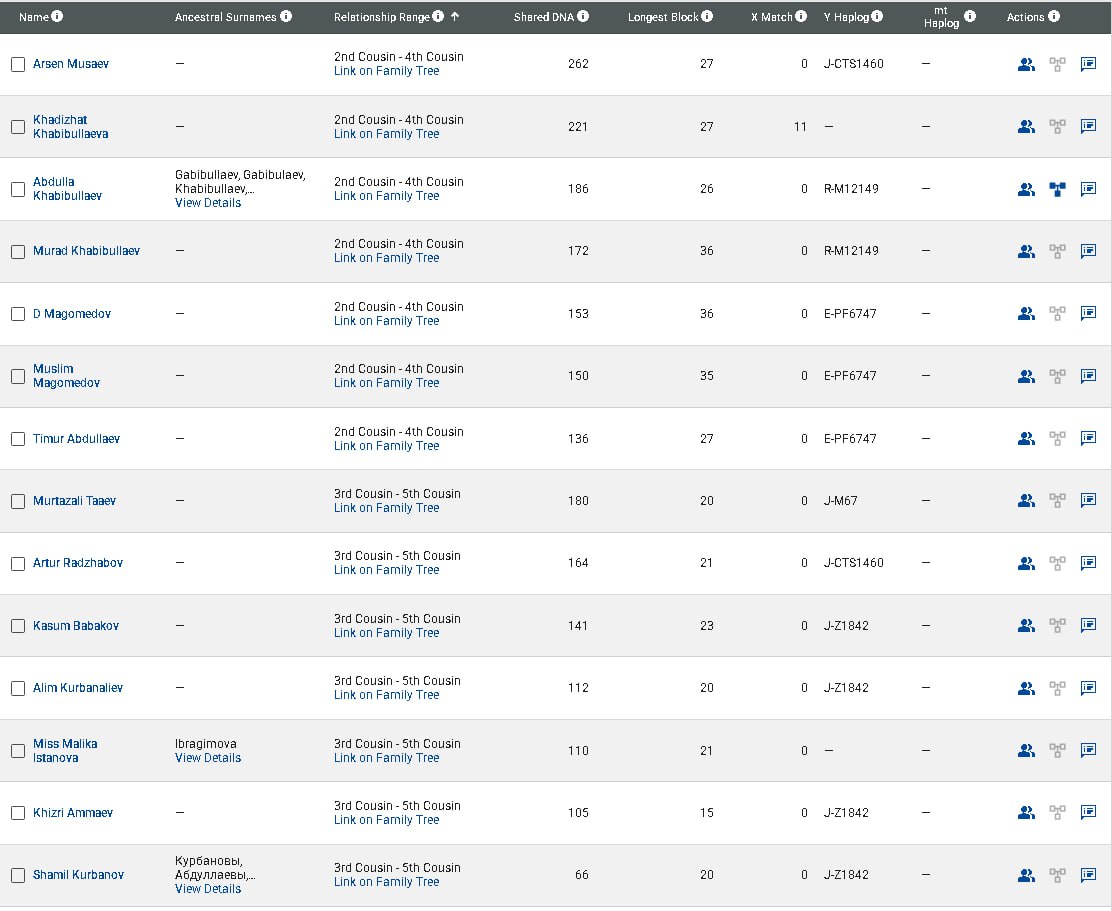Screen dimensions: 1112x911
Task: Open In Common With icon for Arsen Musaev
Action: (x=1026, y=65)
